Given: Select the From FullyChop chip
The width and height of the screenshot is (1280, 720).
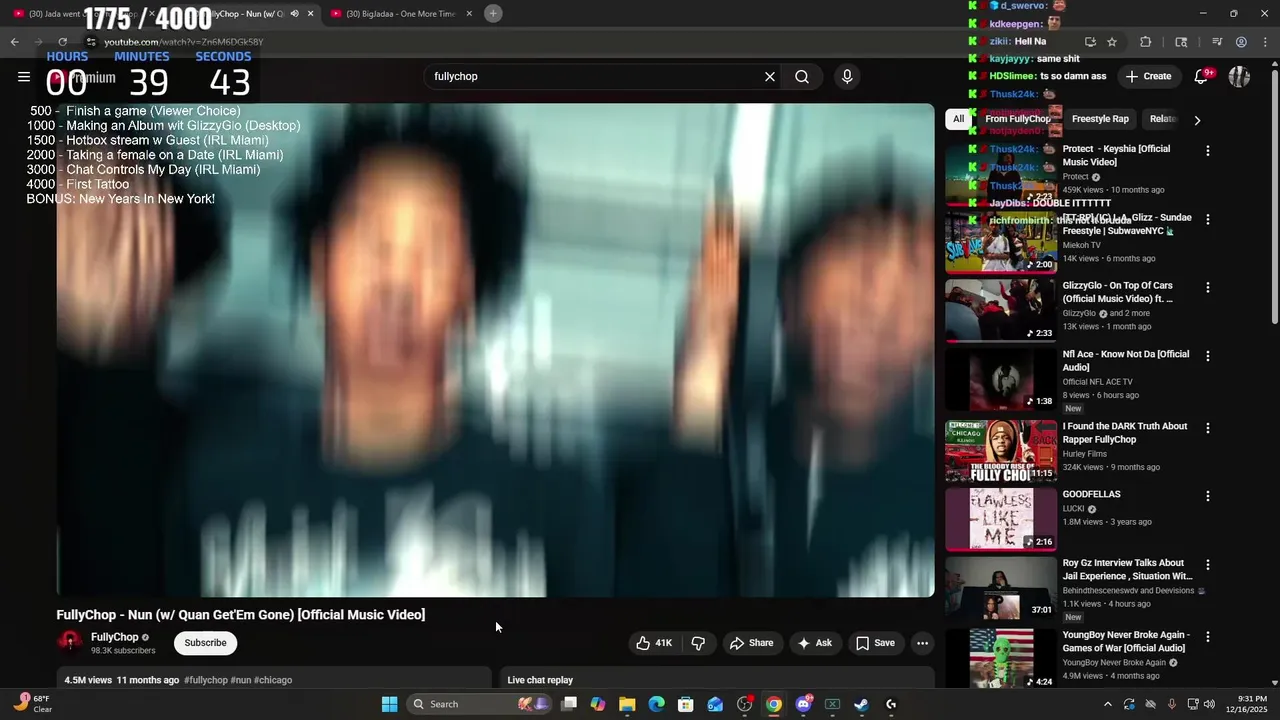Looking at the screenshot, I should click(1017, 119).
